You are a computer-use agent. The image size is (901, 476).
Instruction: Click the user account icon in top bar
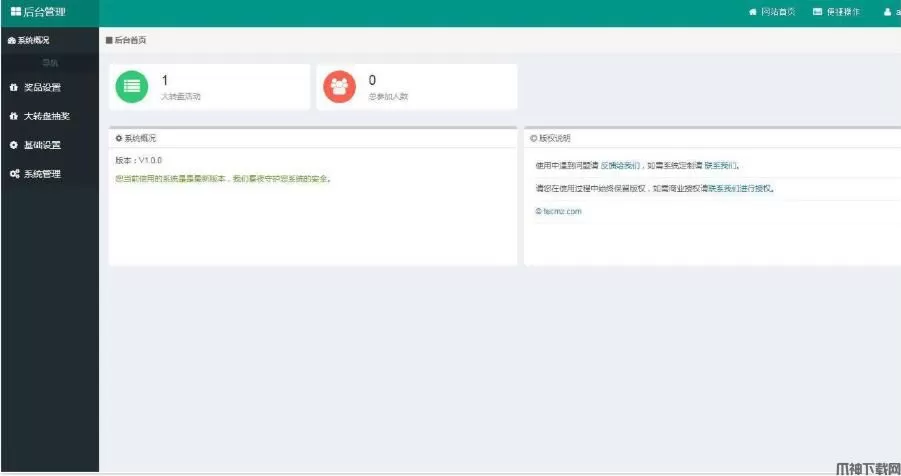click(x=887, y=11)
